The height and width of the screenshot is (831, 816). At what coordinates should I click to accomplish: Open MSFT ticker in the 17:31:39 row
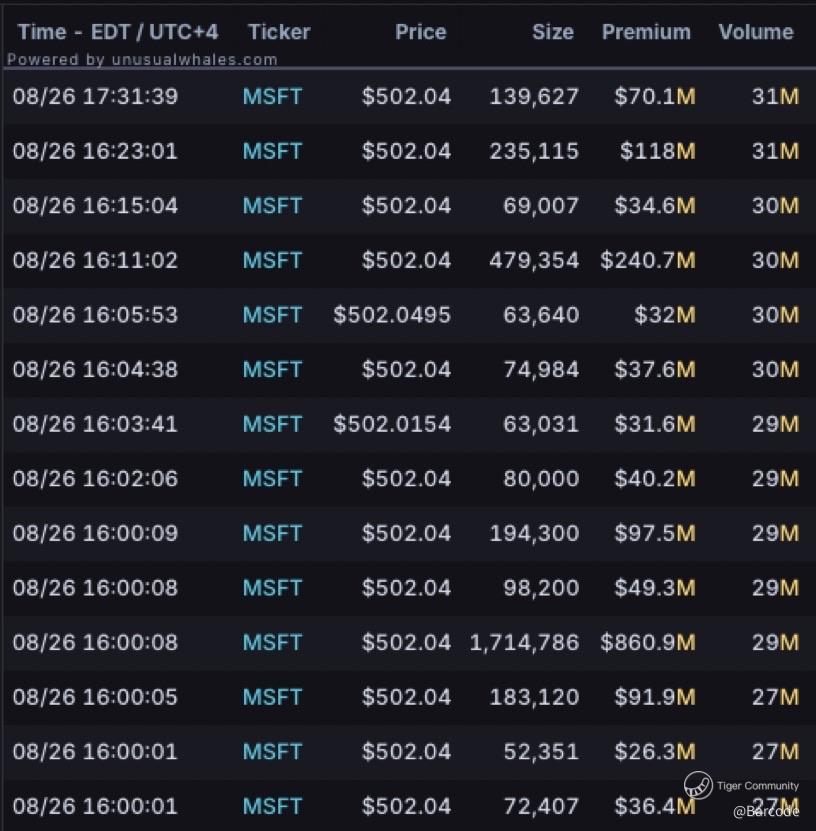272,97
